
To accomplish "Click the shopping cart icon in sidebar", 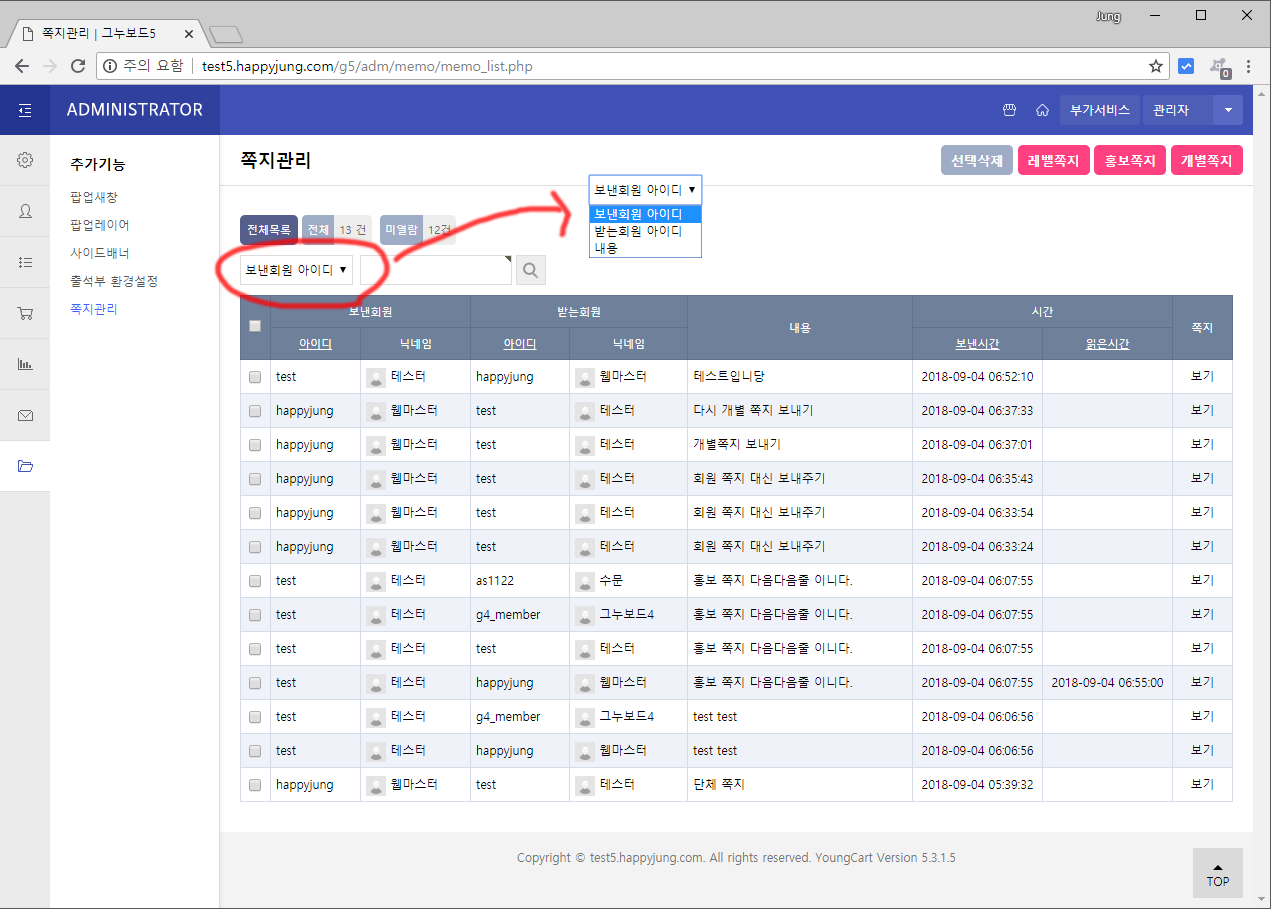I will pyautogui.click(x=25, y=313).
